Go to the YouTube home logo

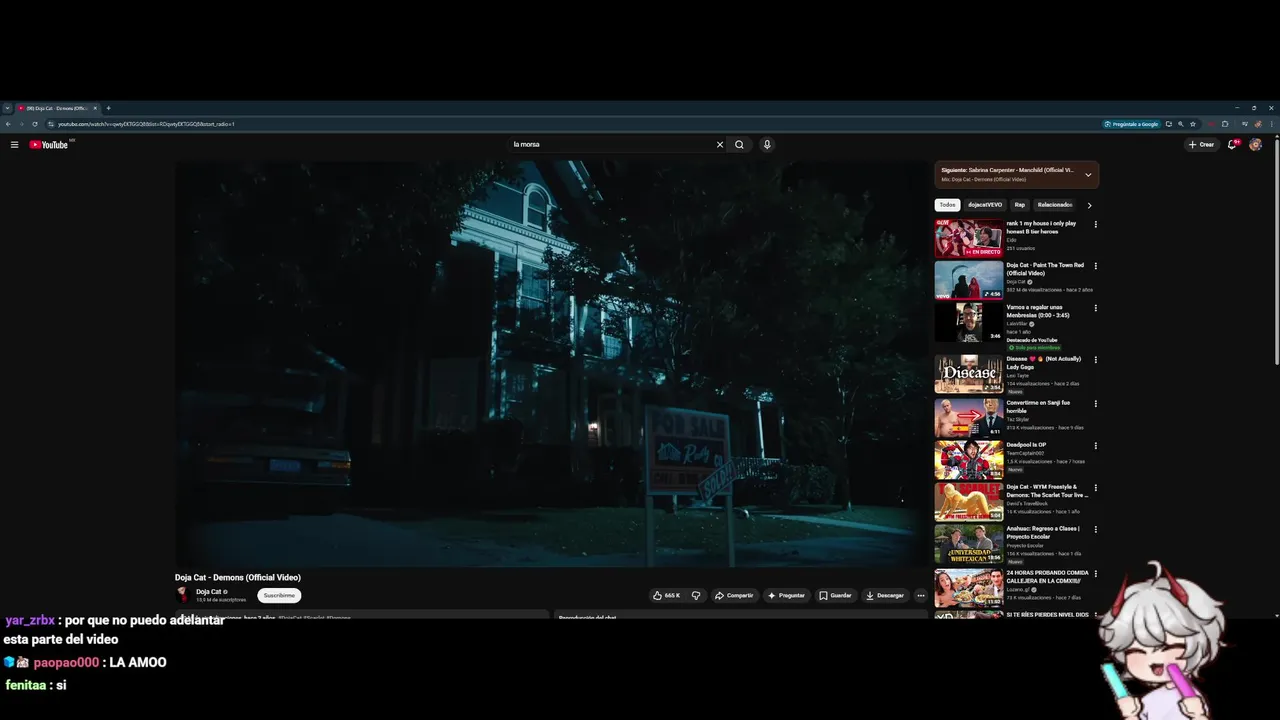(49, 145)
